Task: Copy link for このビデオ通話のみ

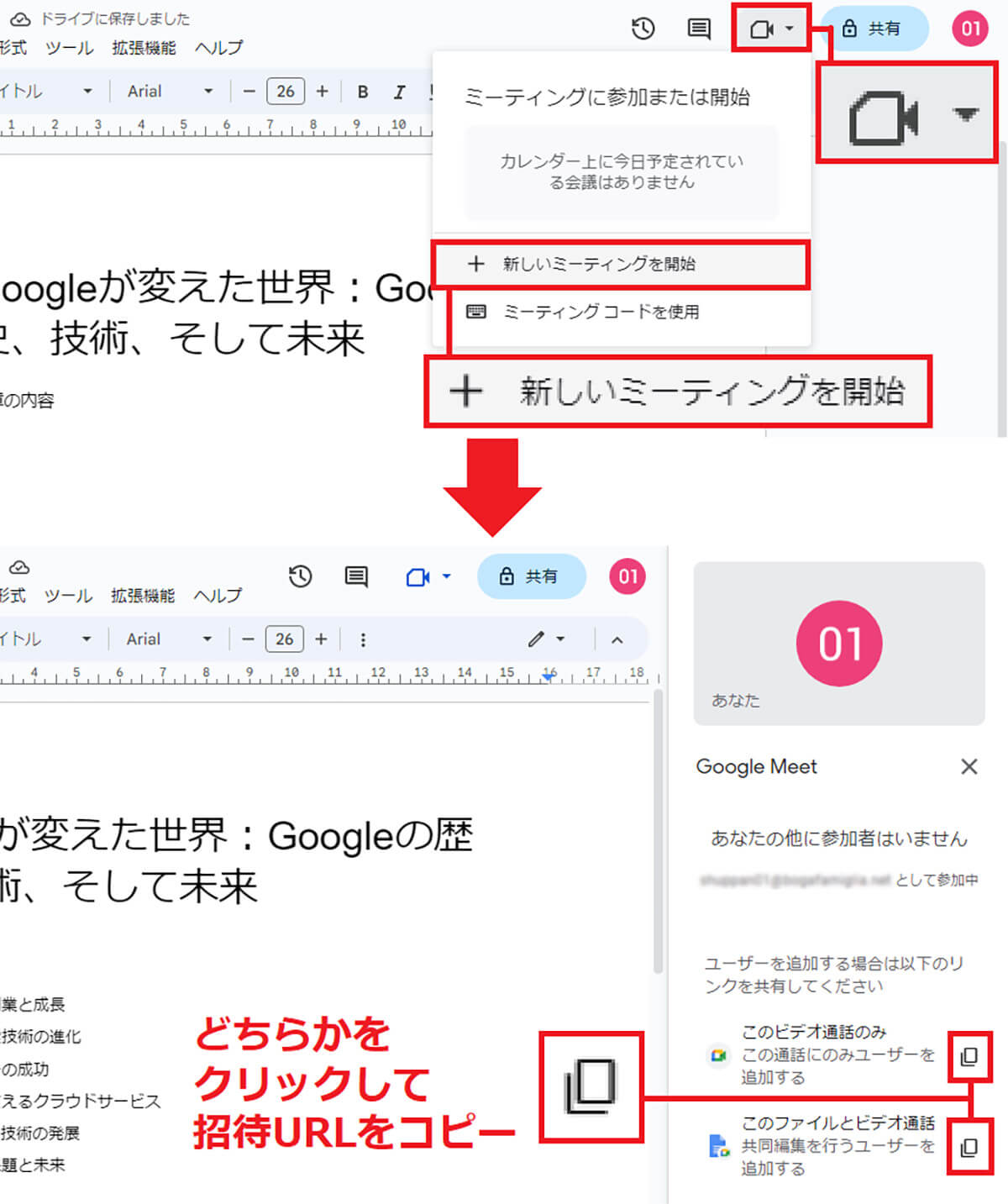Action: coord(969,1056)
